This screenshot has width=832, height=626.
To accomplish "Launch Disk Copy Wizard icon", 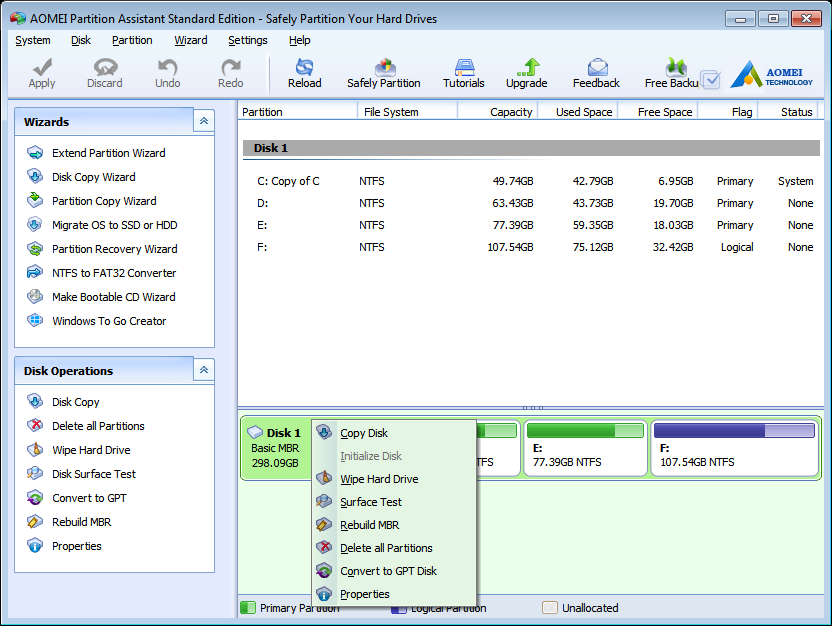I will point(35,177).
